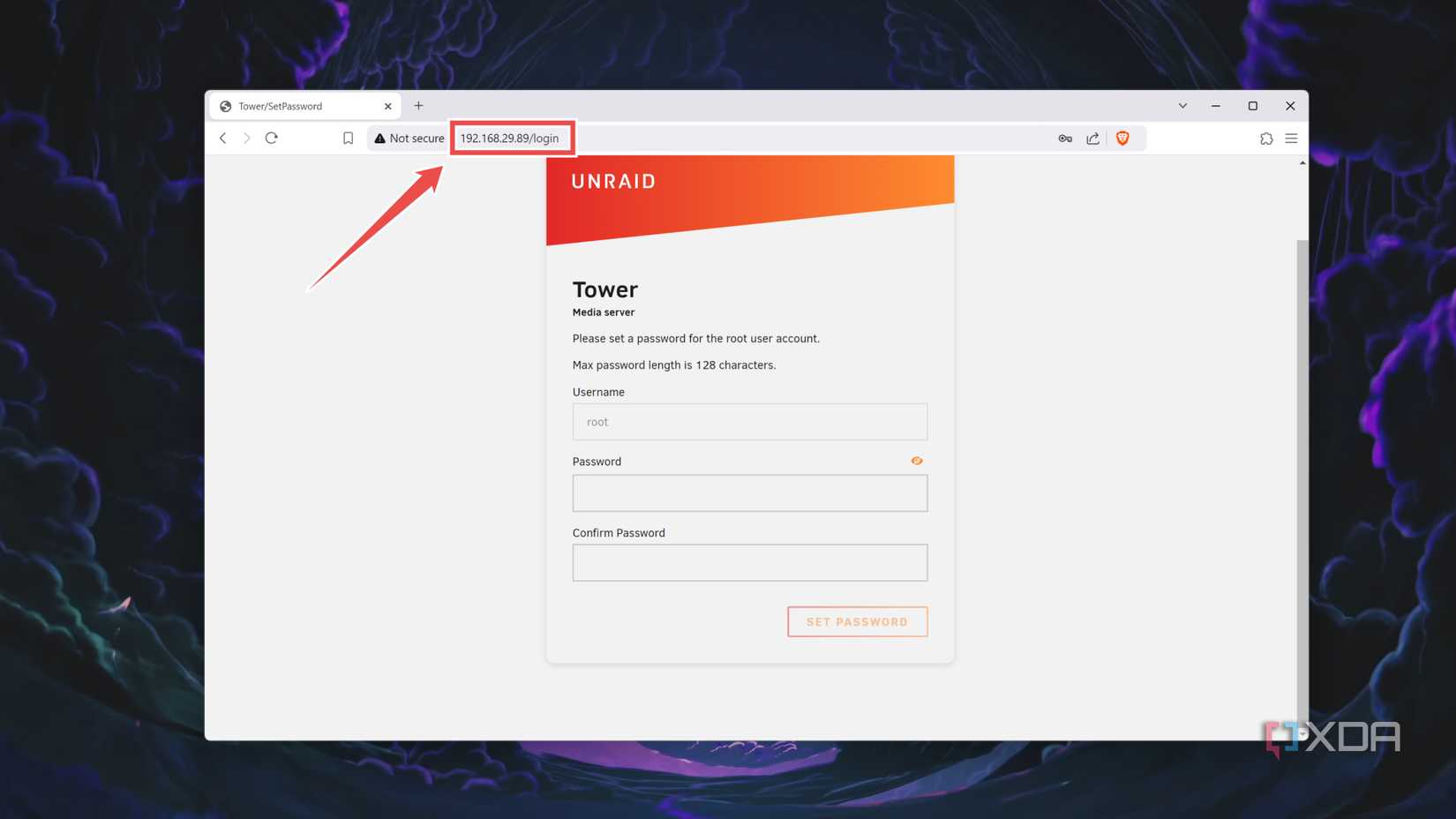This screenshot has width=1456, height=819.
Task: Expand the tab search dropdown chevron
Action: (x=1182, y=106)
